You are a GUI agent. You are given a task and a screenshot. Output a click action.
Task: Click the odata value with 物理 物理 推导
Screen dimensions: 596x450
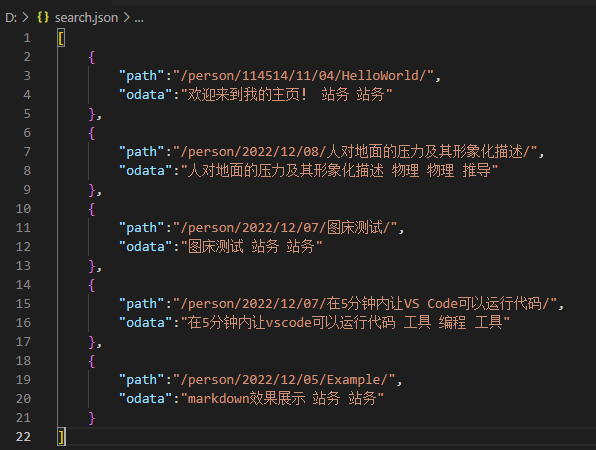tap(339, 170)
